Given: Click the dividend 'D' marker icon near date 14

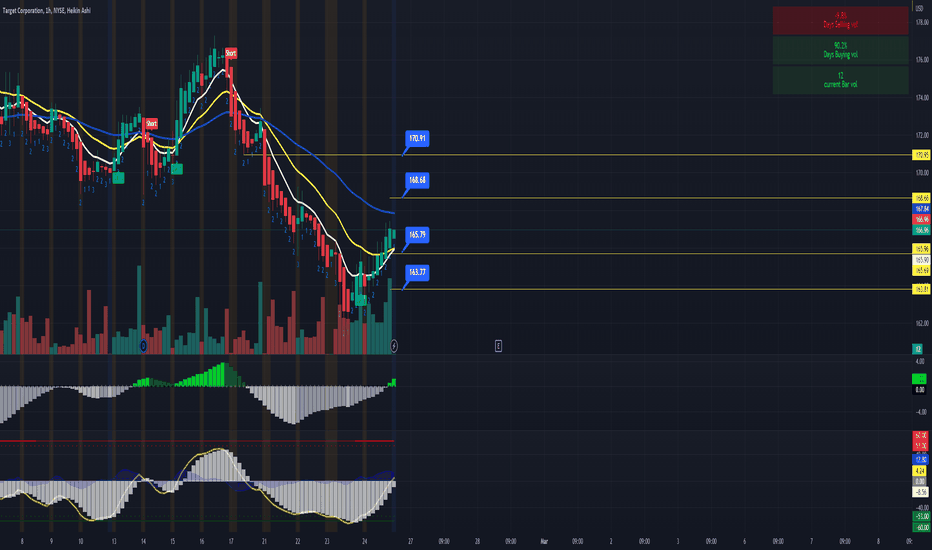Looking at the screenshot, I should click(143, 345).
